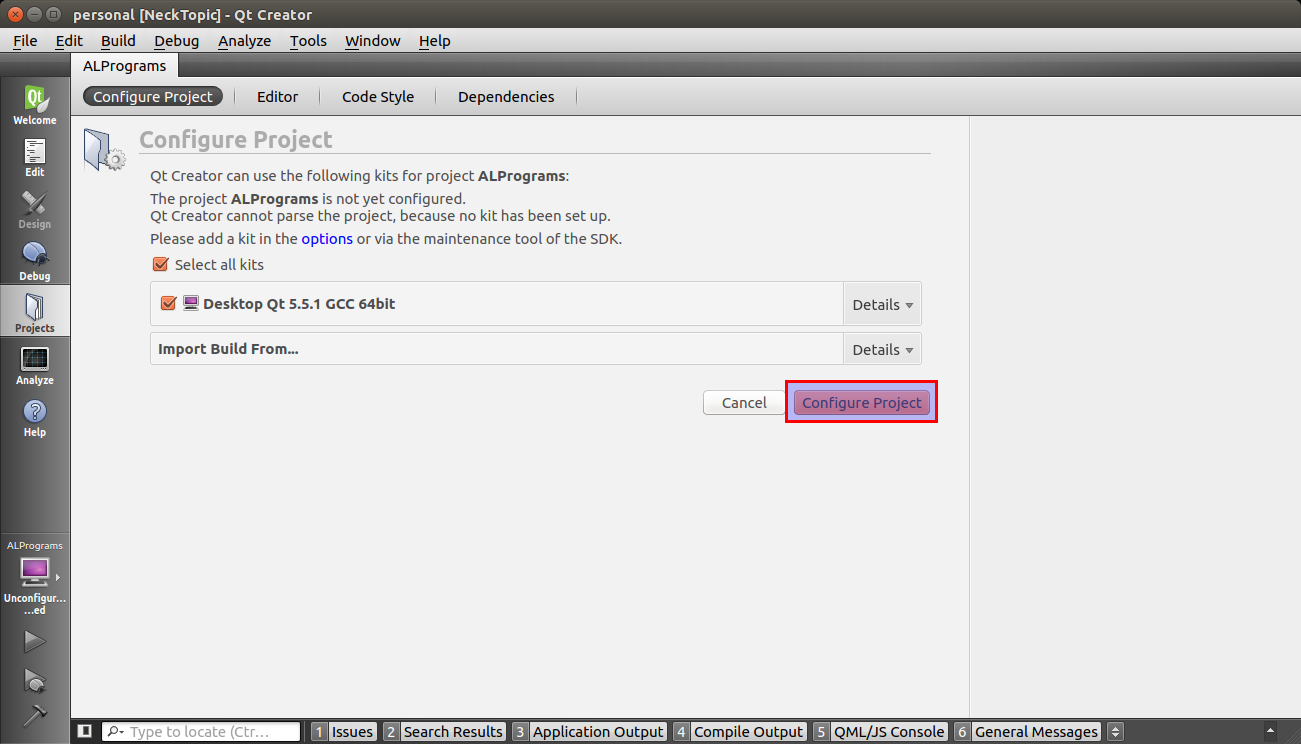Click the Configure Project button

[862, 402]
